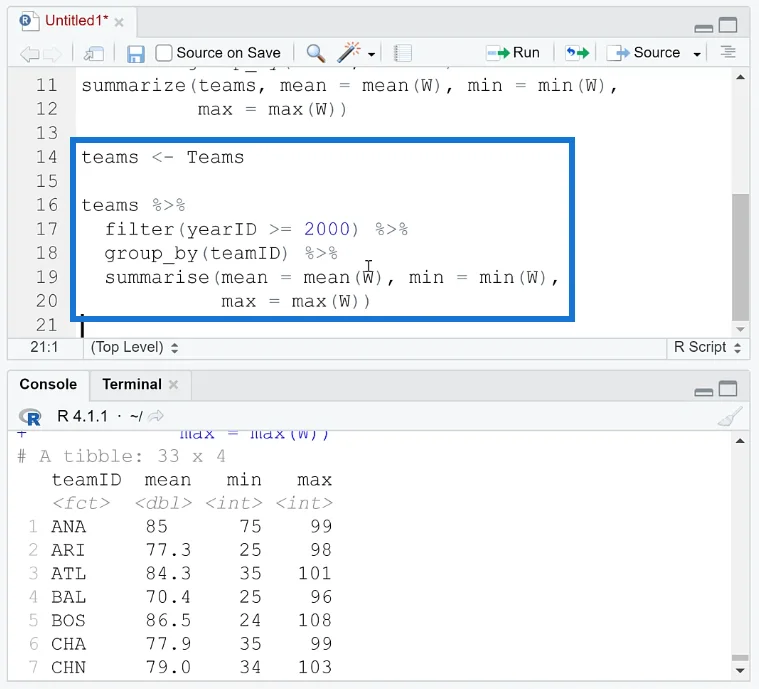
Task: Click 'summarise' function on line 19
Action: (x=157, y=277)
